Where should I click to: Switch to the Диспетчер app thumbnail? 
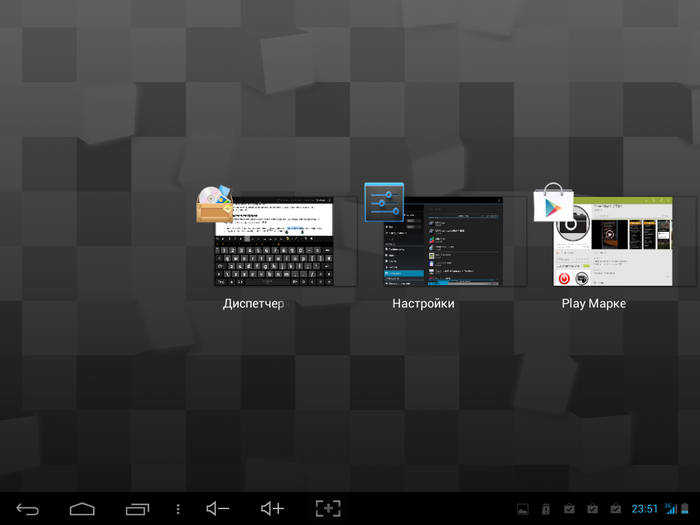[274, 242]
